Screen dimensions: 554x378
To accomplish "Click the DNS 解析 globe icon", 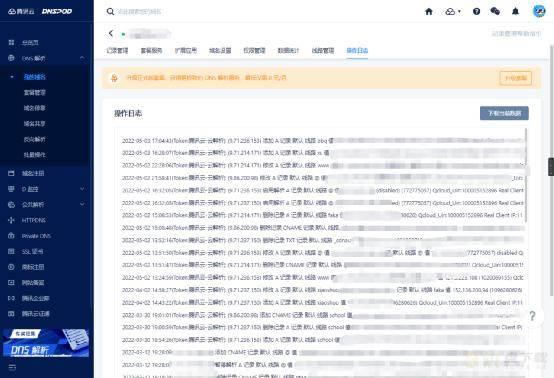I will 11,58.
